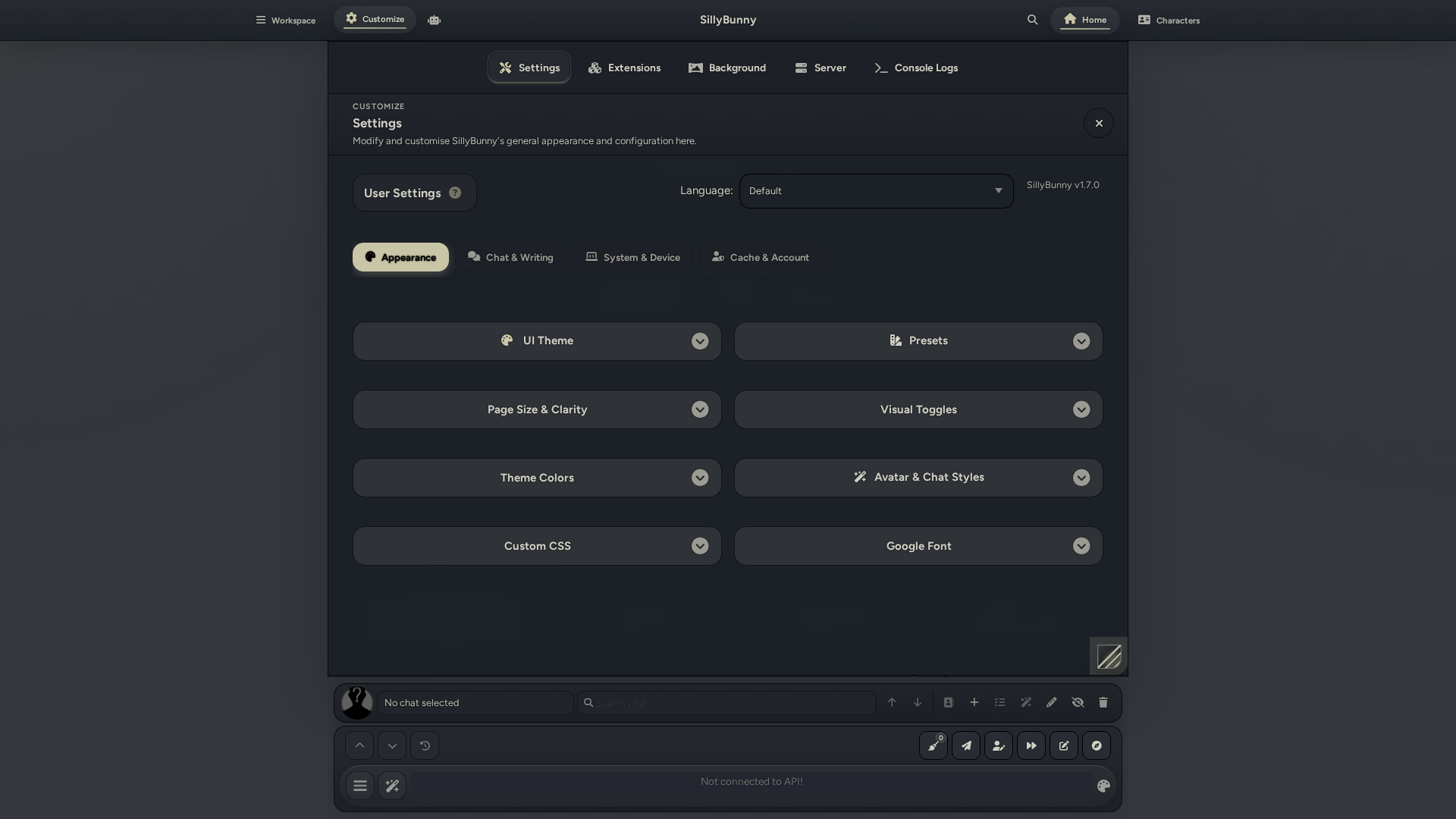Switch to the Chat & Writing sub-tab

pyautogui.click(x=510, y=257)
